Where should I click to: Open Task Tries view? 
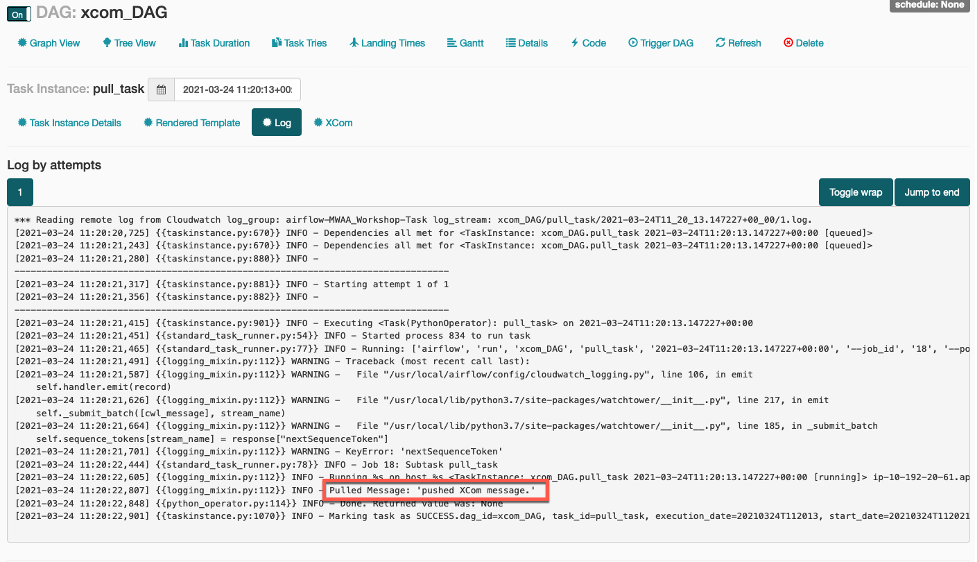point(299,43)
